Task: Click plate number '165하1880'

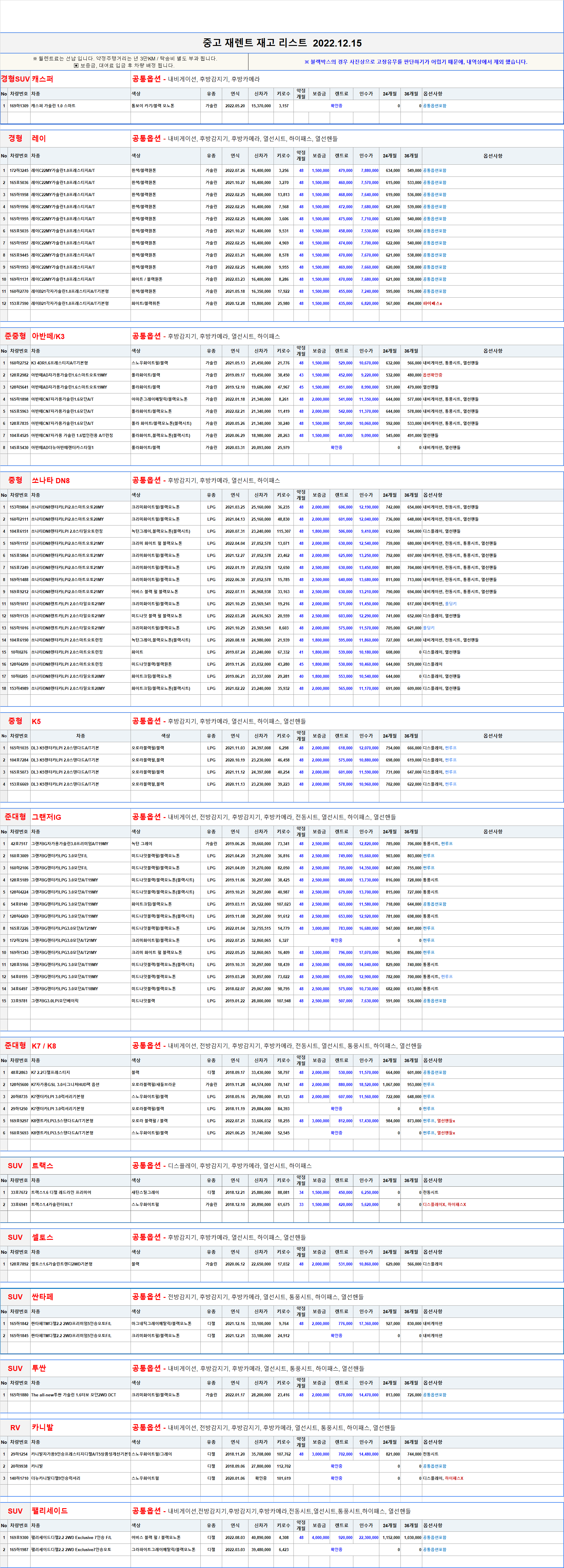Action: (19, 1395)
